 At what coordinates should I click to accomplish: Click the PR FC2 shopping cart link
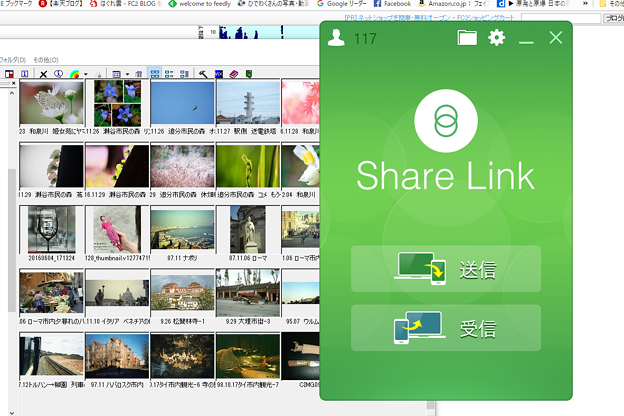[x=429, y=18]
